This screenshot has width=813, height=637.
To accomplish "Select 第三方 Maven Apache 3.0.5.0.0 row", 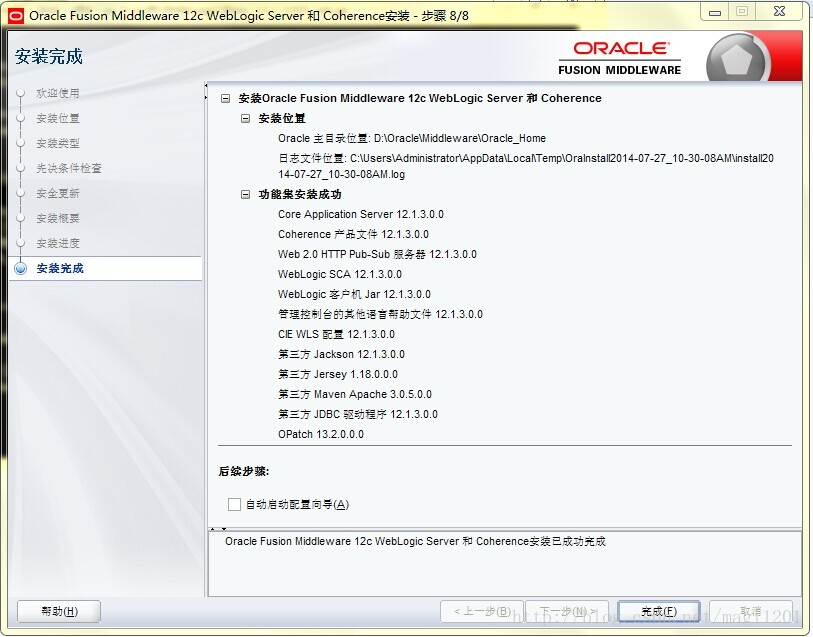I will (355, 394).
